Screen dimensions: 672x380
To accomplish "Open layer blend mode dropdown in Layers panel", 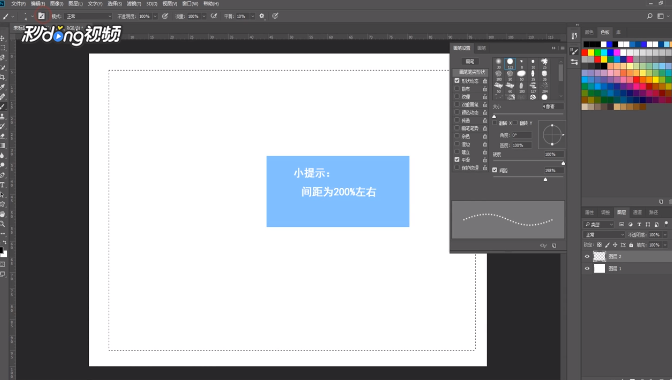I will (604, 235).
